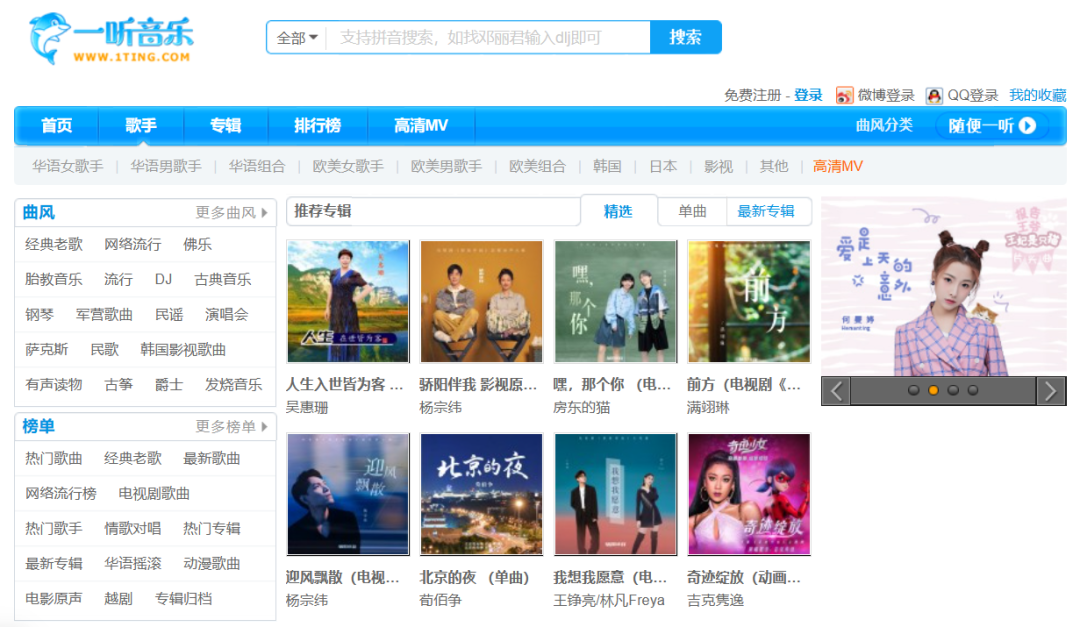
Task: Click the Weibo login icon
Action: pos(844,95)
